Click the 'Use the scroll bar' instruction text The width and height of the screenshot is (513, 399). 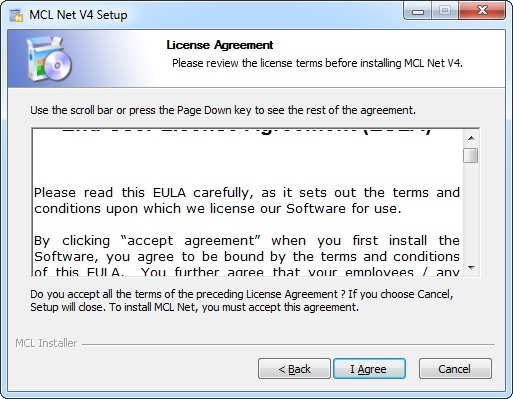223,110
